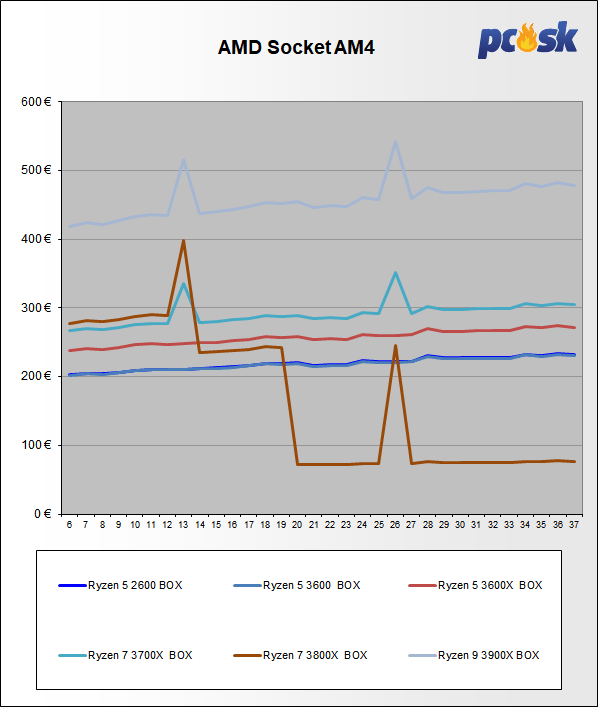The image size is (598, 707).
Task: Click the red Ryzen 5 3600X legend line
Action: 422,586
